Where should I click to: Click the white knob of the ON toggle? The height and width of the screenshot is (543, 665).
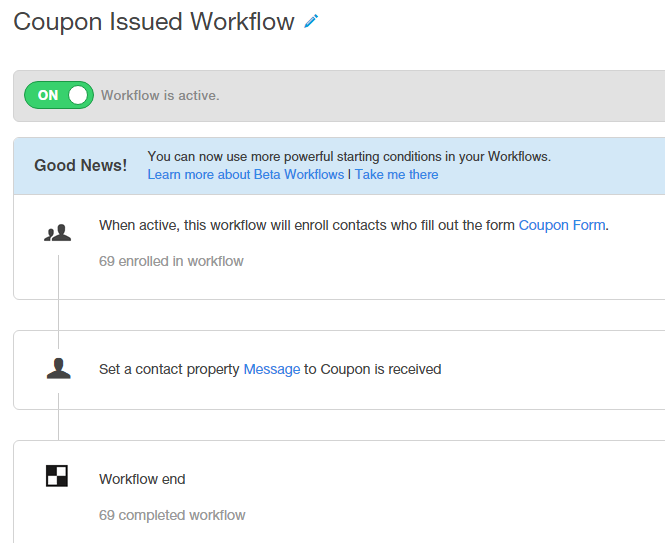point(78,95)
